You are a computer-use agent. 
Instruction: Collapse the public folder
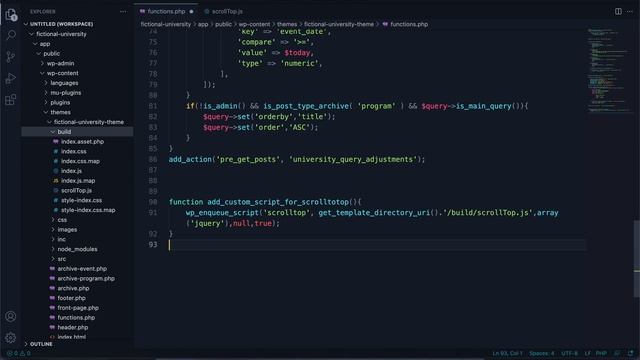click(51, 53)
